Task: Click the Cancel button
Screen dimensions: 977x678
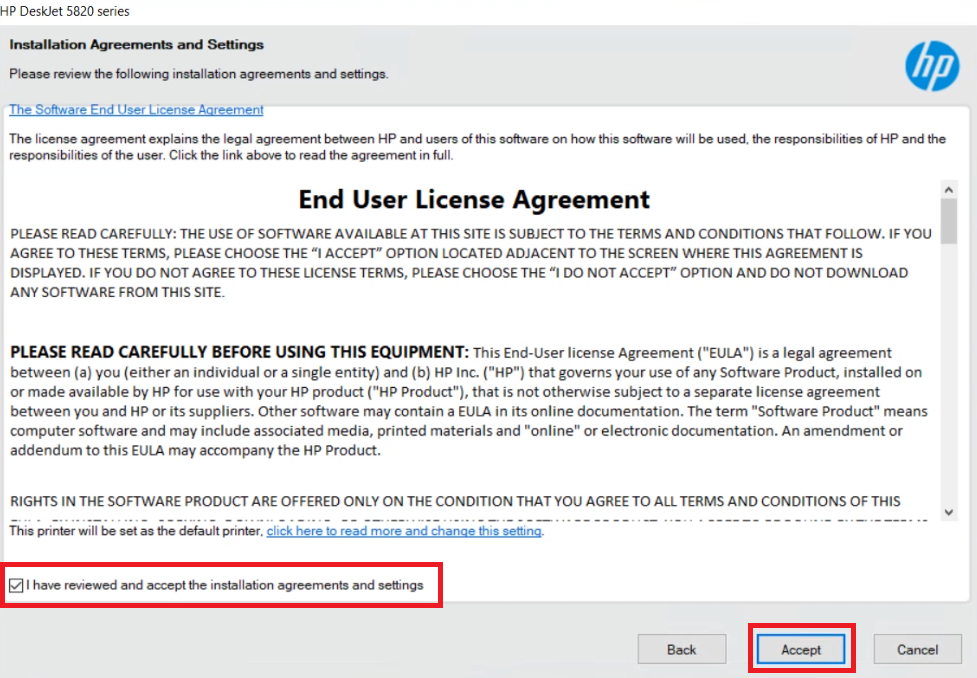Action: click(x=917, y=649)
